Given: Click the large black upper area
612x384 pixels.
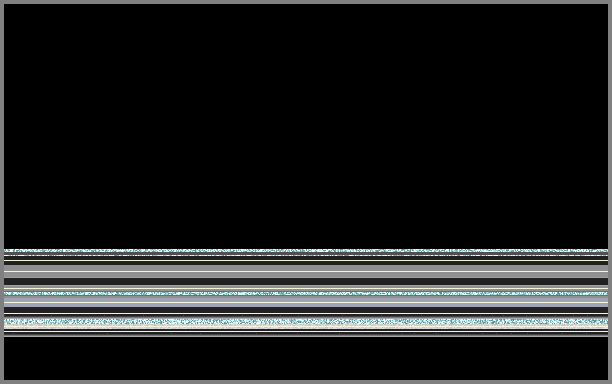Looking at the screenshot, I should pos(306,126).
